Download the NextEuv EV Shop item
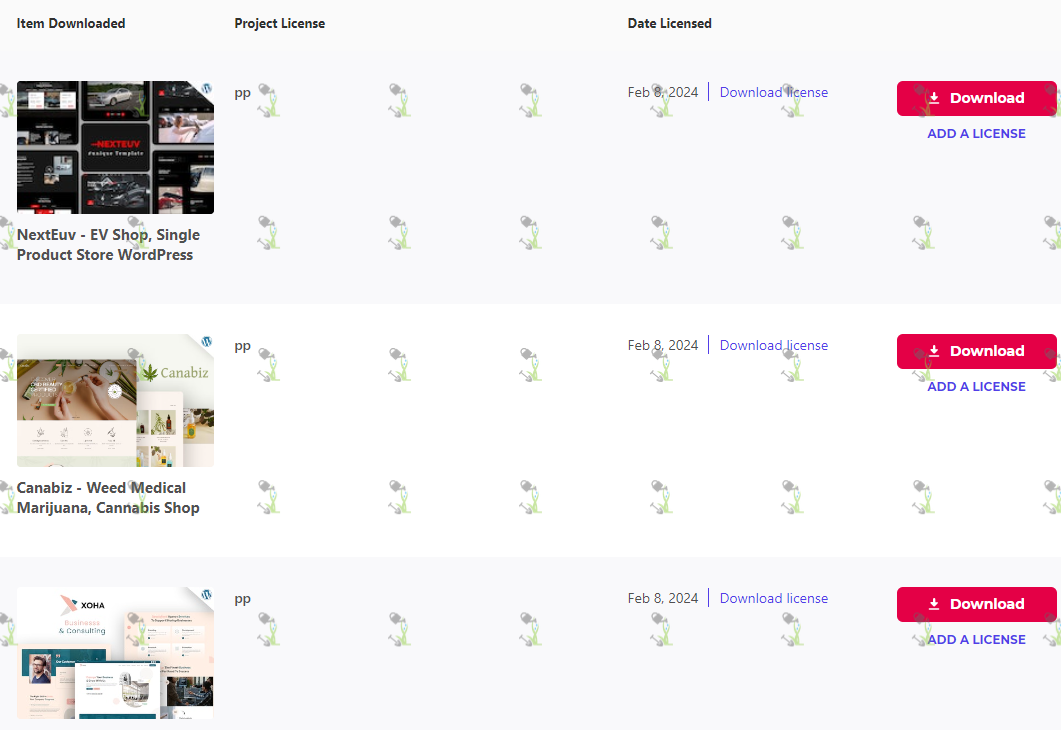This screenshot has height=730, width=1061. tap(976, 98)
